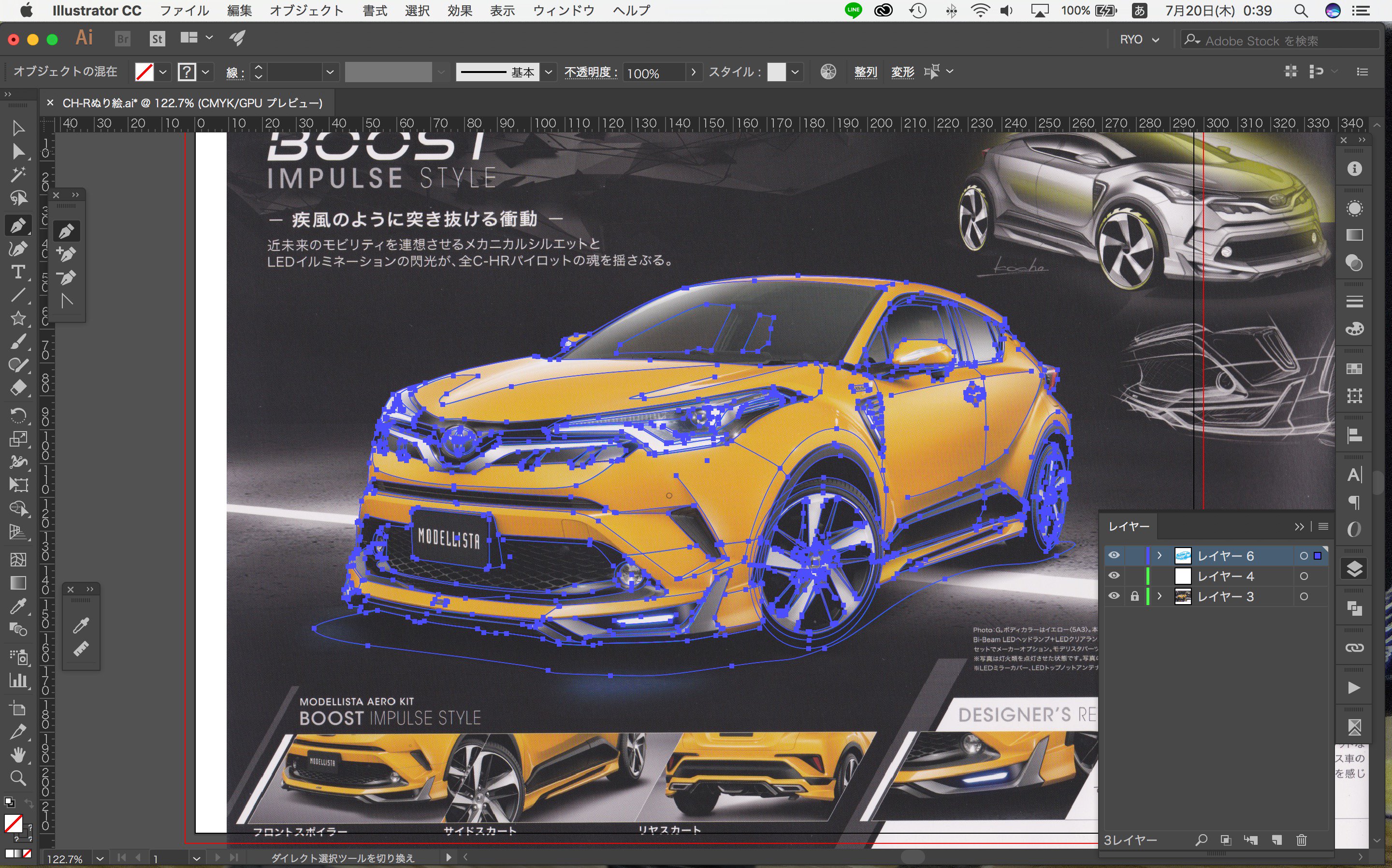The image size is (1392, 868).
Task: Click the 不透明度 opacity link
Action: (591, 72)
